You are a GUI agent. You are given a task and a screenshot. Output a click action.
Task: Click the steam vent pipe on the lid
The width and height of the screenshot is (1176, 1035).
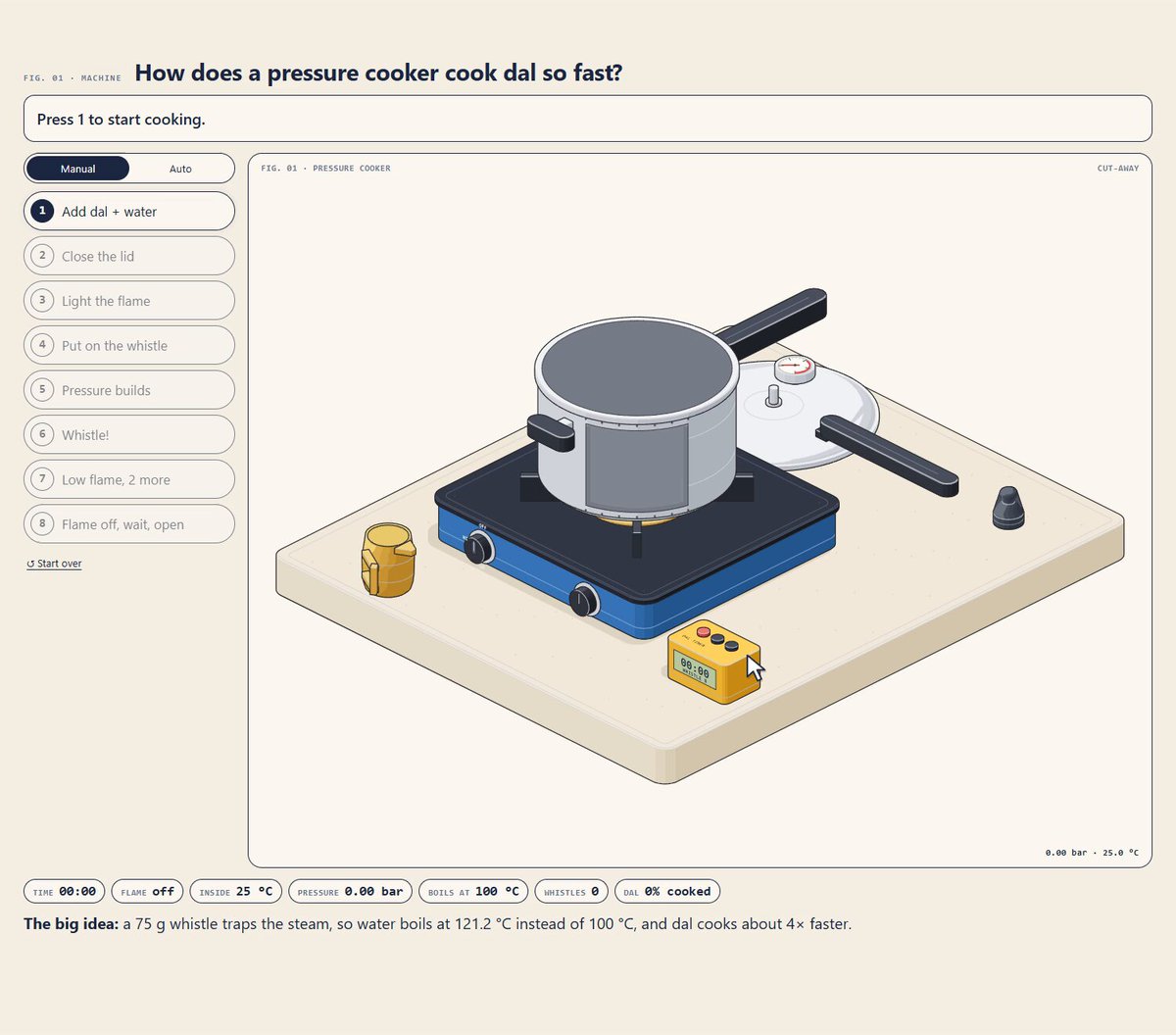(774, 395)
